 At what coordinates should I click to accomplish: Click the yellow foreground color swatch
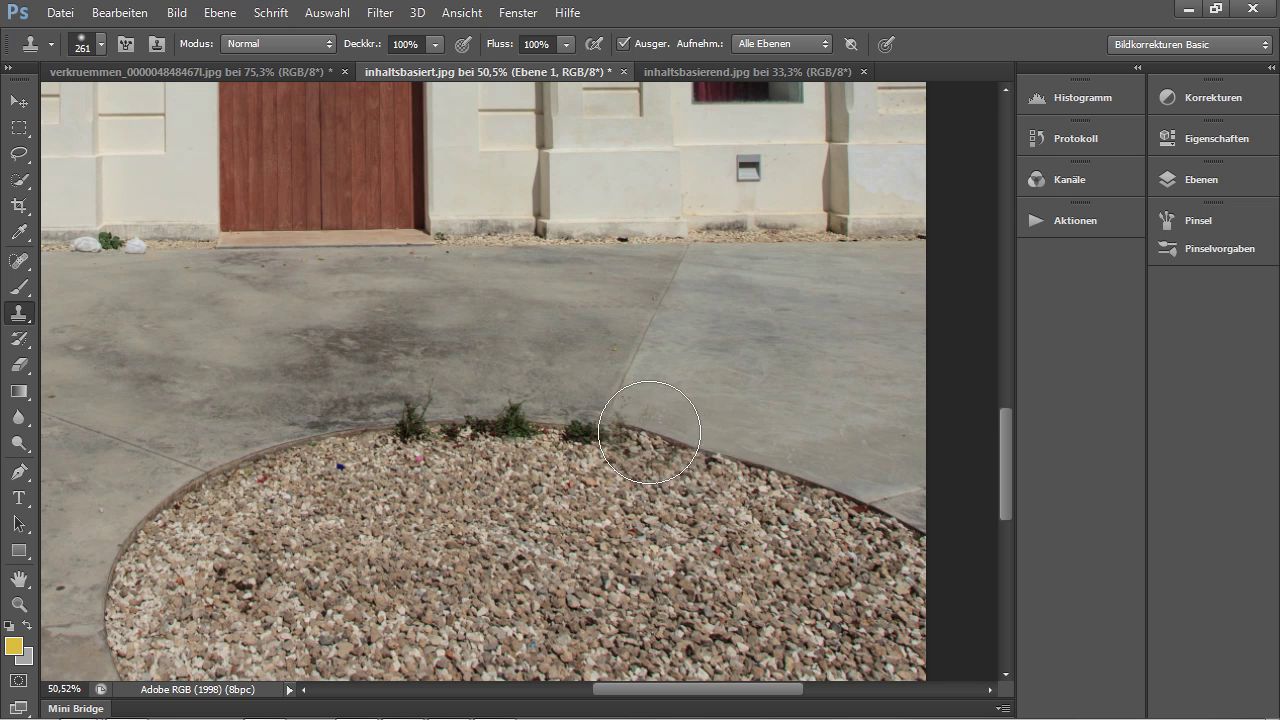(14, 646)
